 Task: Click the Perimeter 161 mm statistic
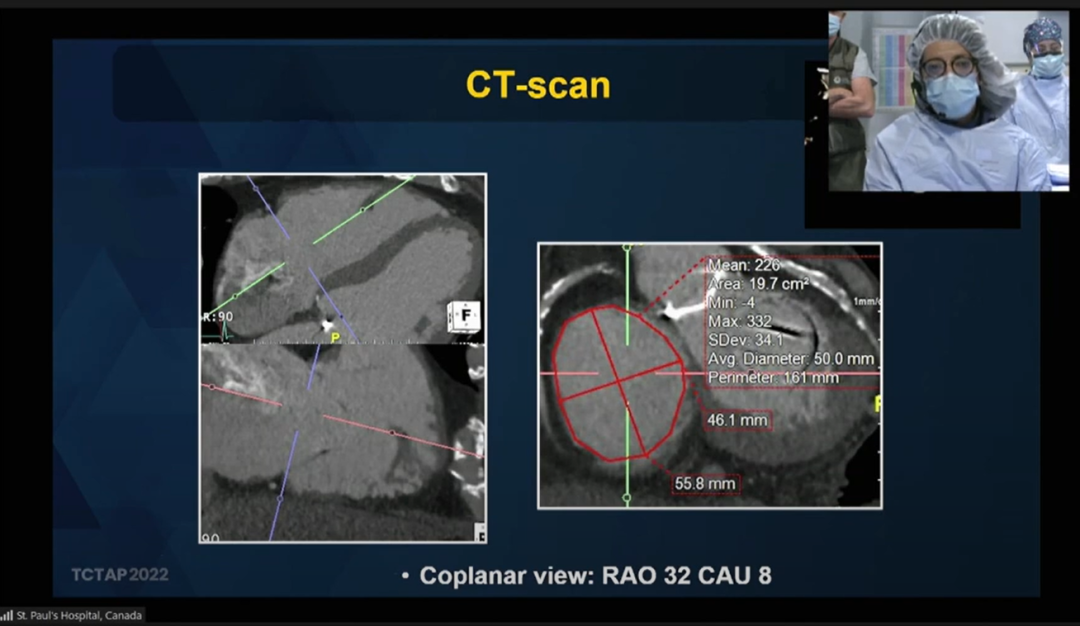pos(773,378)
